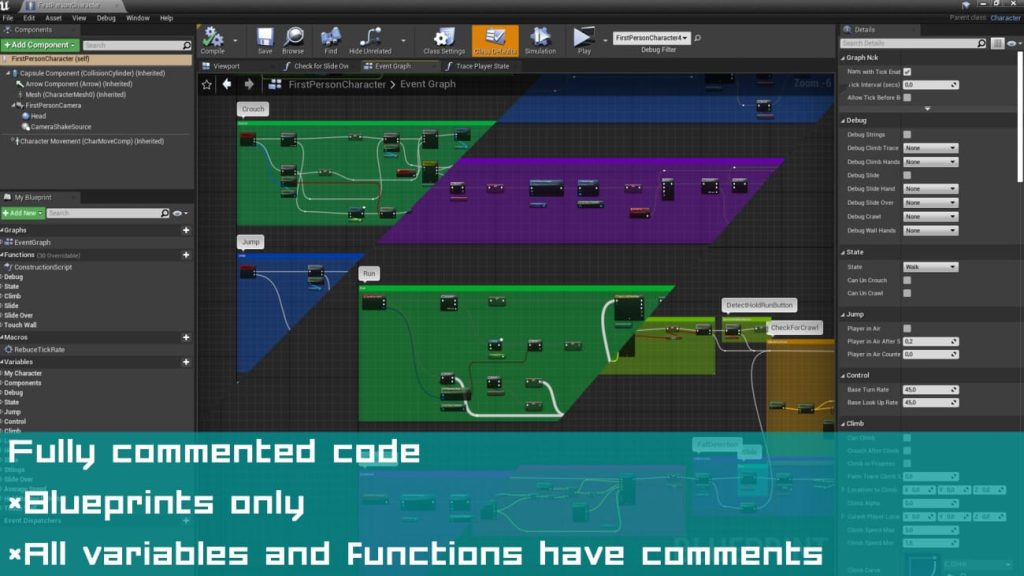Enable the Allow Tick Before Begin checkbox
Screen dimensions: 1024x576
click(x=907, y=98)
